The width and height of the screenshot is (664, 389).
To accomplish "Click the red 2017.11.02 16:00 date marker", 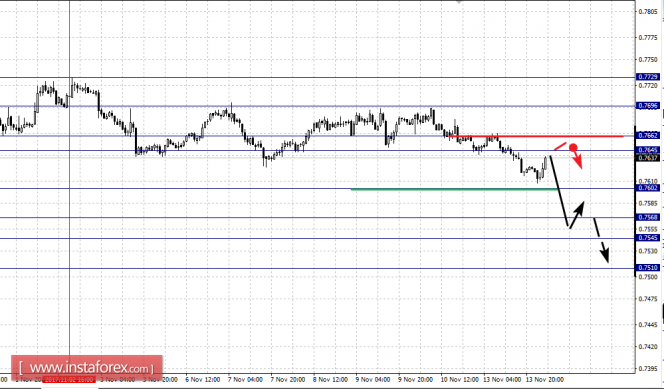I will 69,379.
